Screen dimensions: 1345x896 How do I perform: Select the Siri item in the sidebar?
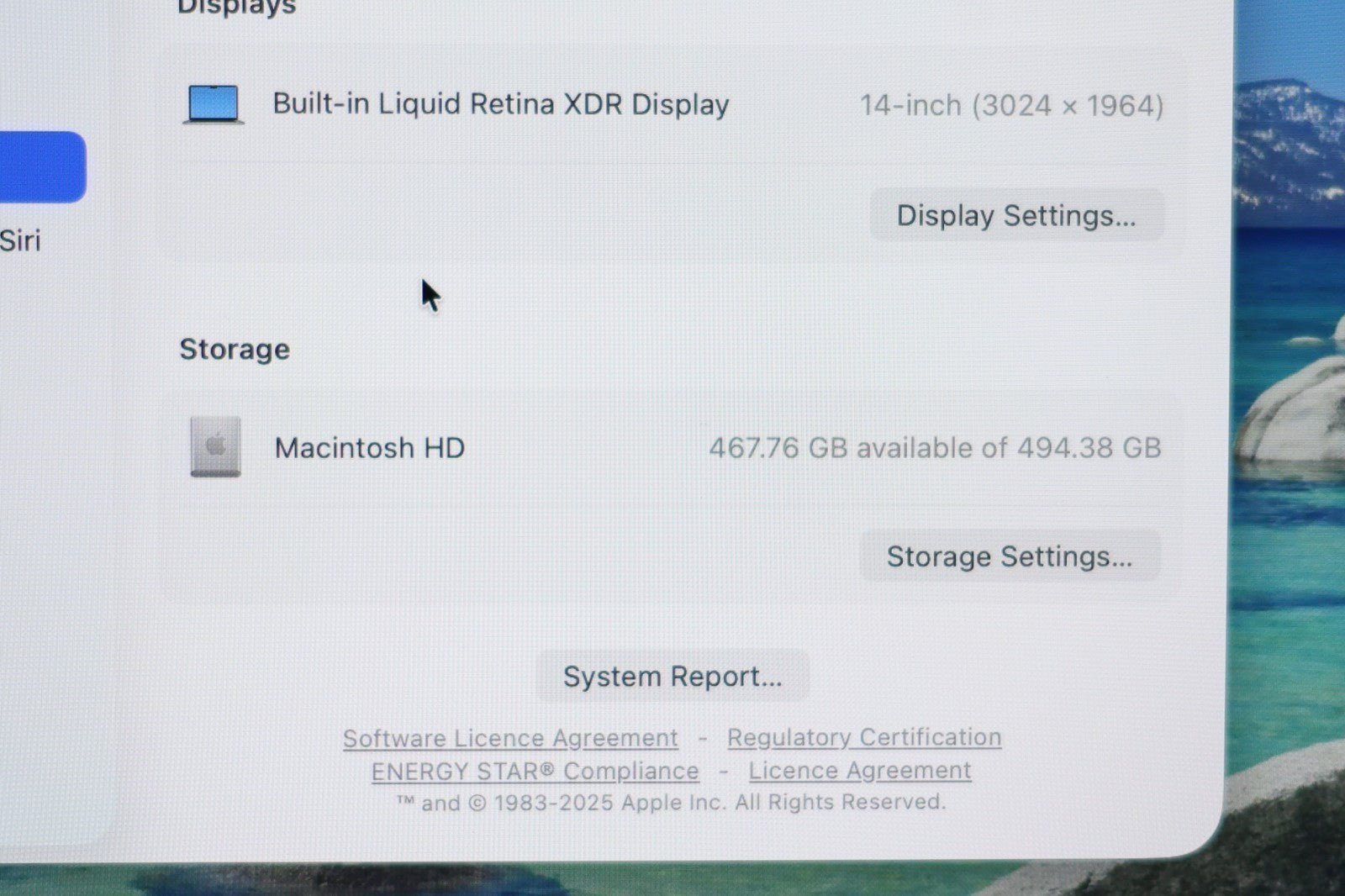click(20, 241)
